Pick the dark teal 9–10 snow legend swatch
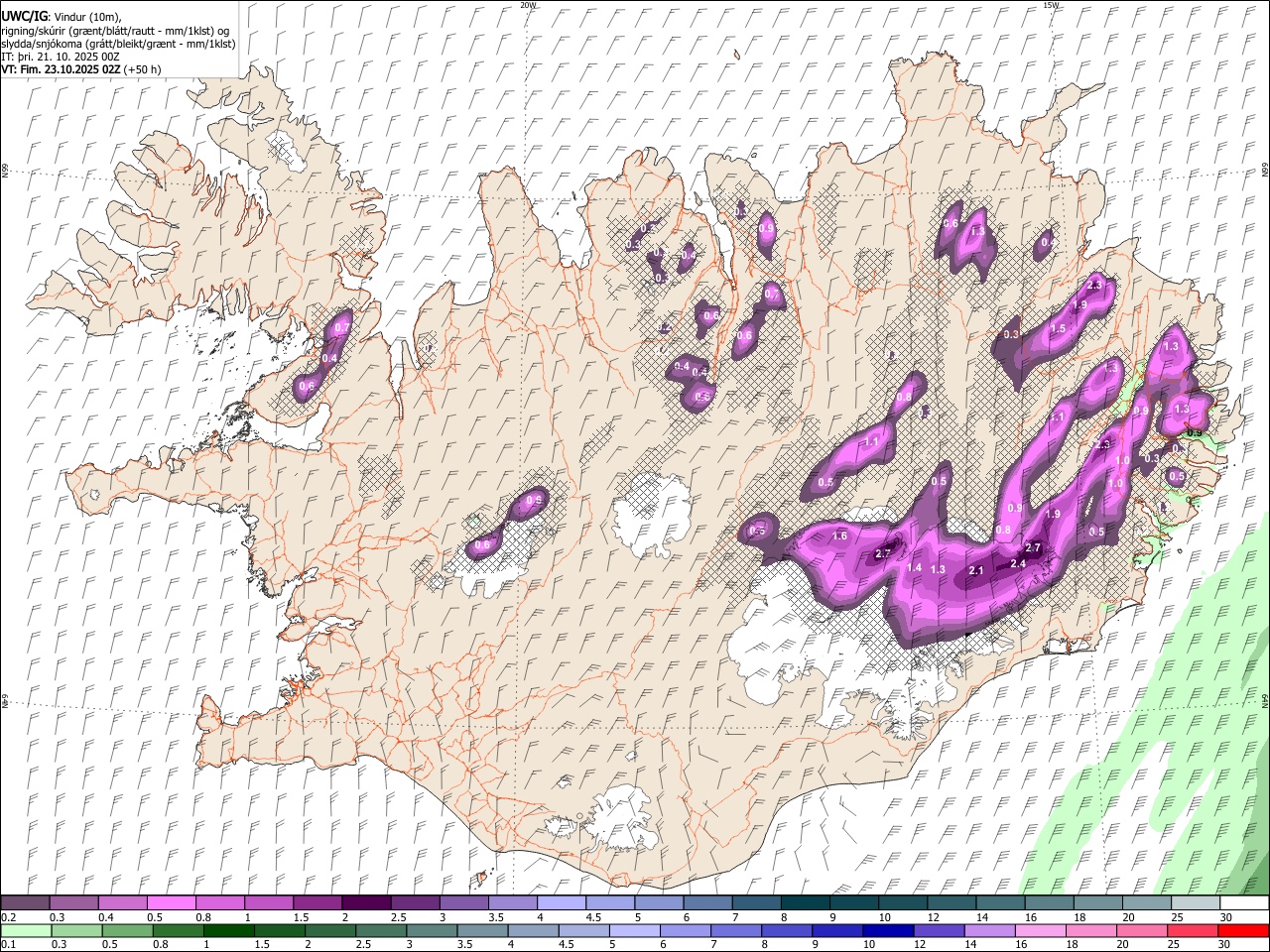This screenshot has height=952, width=1270. point(854,903)
